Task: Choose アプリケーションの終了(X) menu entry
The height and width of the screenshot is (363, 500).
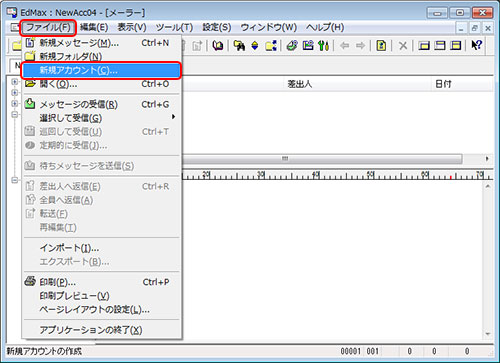Action: (x=102, y=330)
